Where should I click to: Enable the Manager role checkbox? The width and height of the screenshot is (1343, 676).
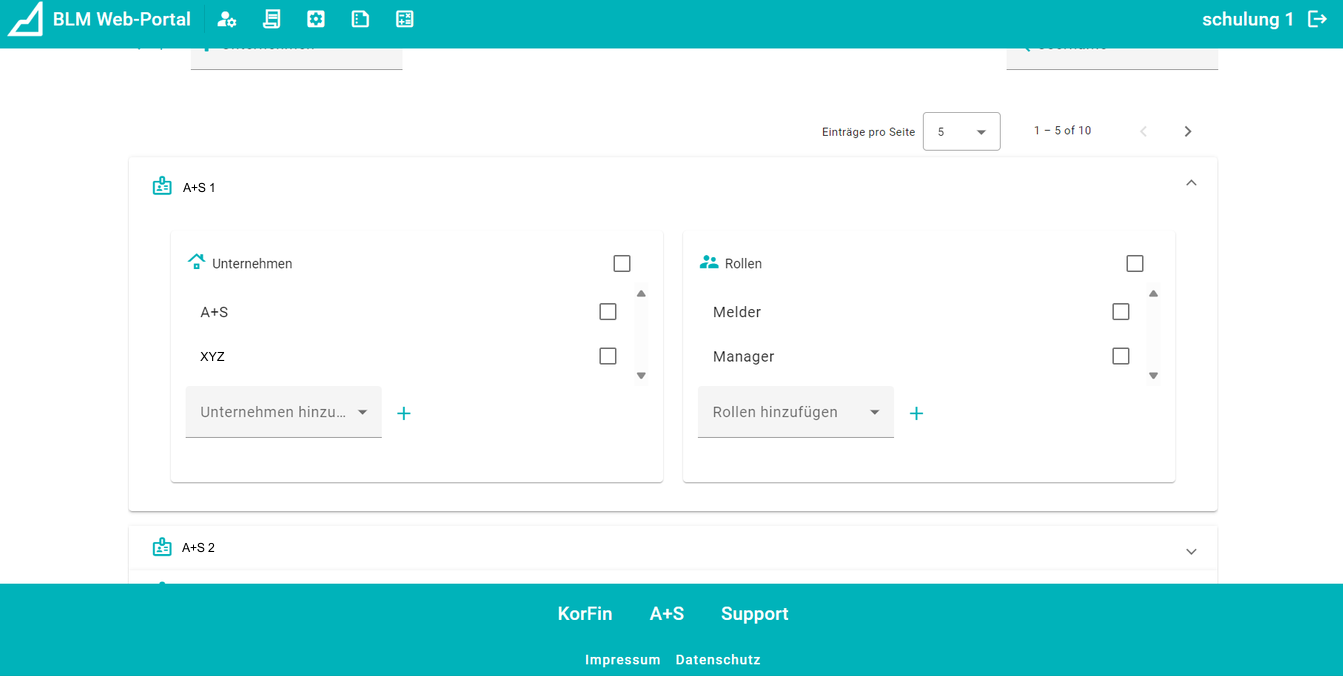tap(1120, 356)
